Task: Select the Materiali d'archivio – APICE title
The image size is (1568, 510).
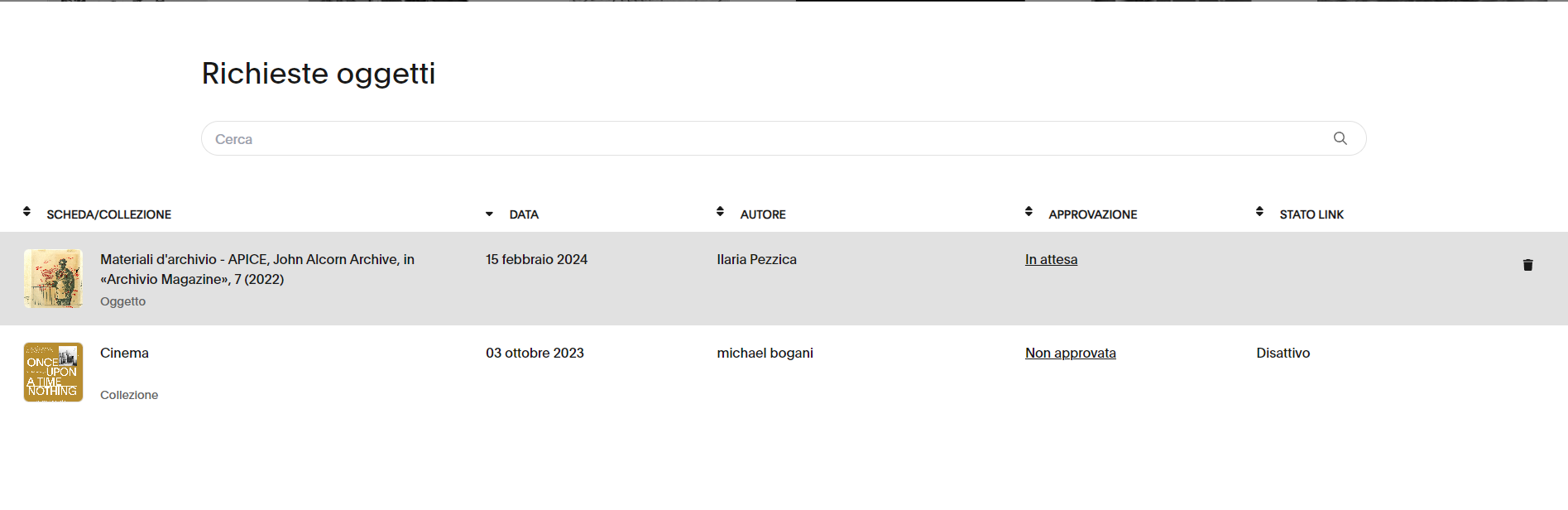Action: pos(257,269)
